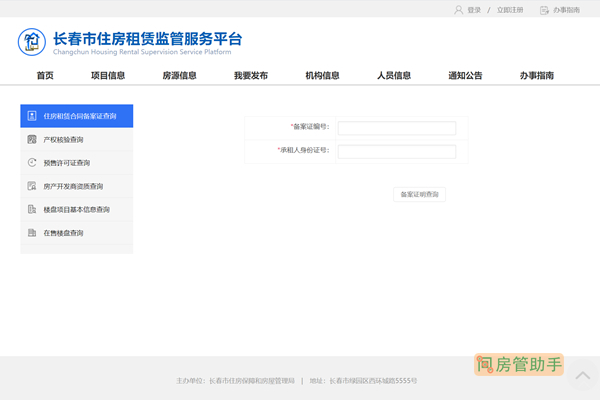
Task: Click the 办事指南 link in top bar
Action: [x=566, y=10]
